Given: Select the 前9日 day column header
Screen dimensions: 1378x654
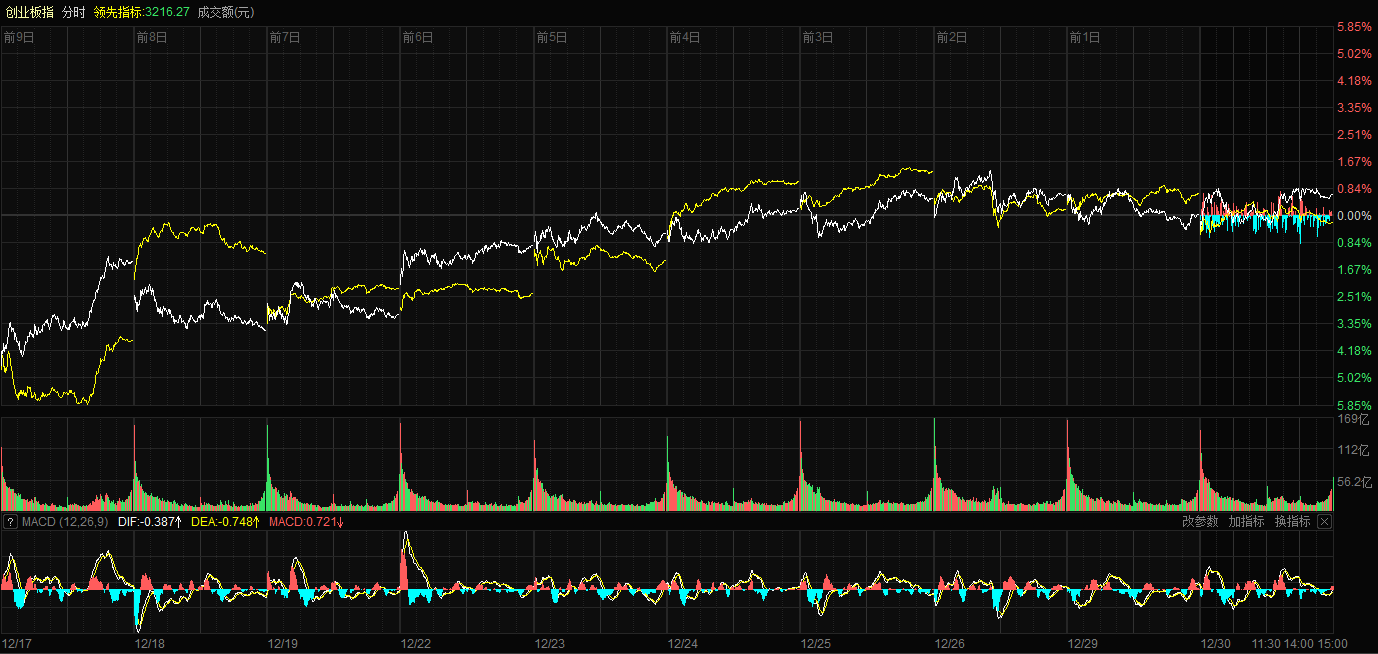Looking at the screenshot, I should 19,38.
